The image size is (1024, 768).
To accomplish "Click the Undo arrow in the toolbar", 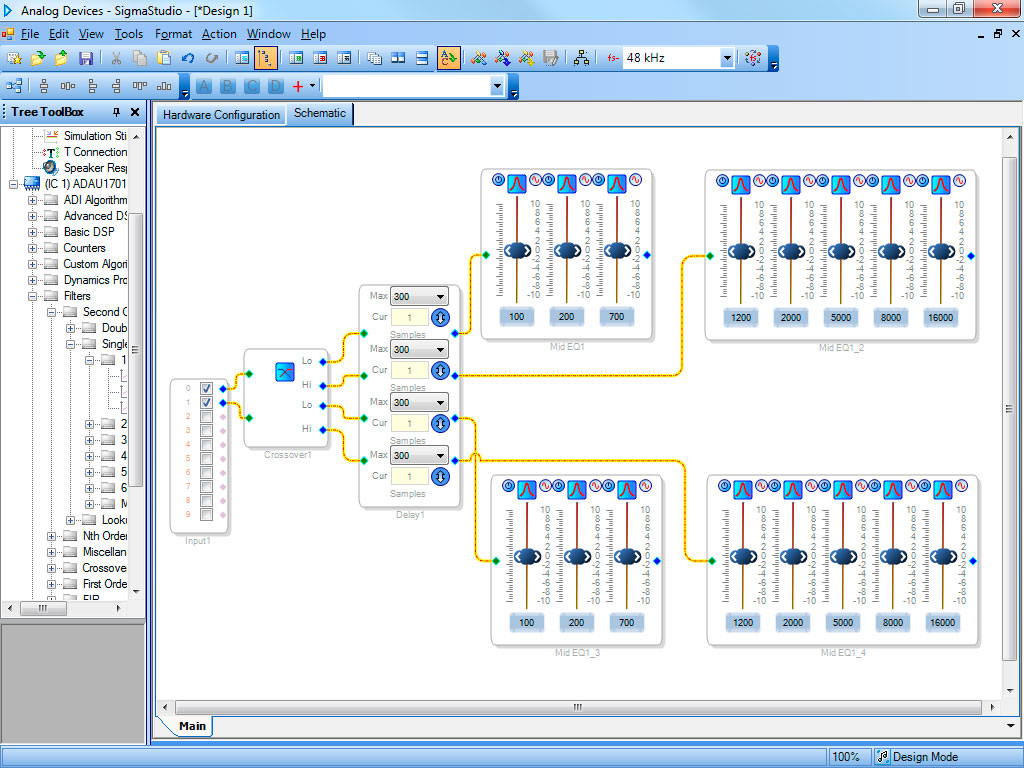I will click(188, 58).
